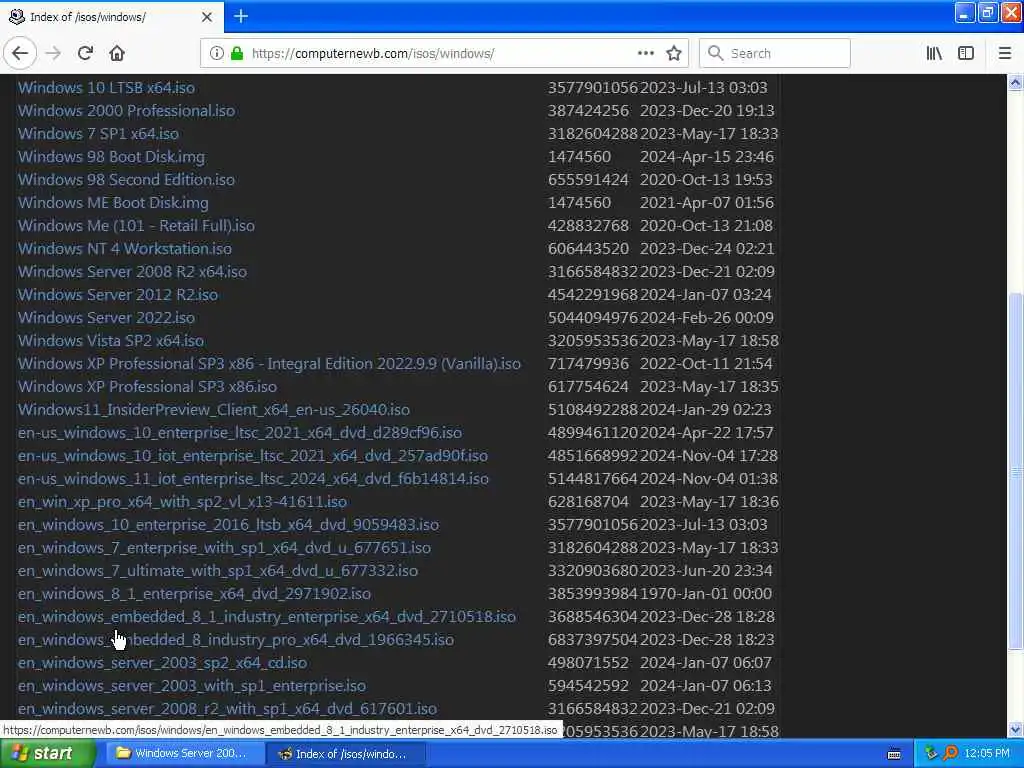The width and height of the screenshot is (1024, 768).
Task: Click the forward navigation arrow
Action: 53,54
